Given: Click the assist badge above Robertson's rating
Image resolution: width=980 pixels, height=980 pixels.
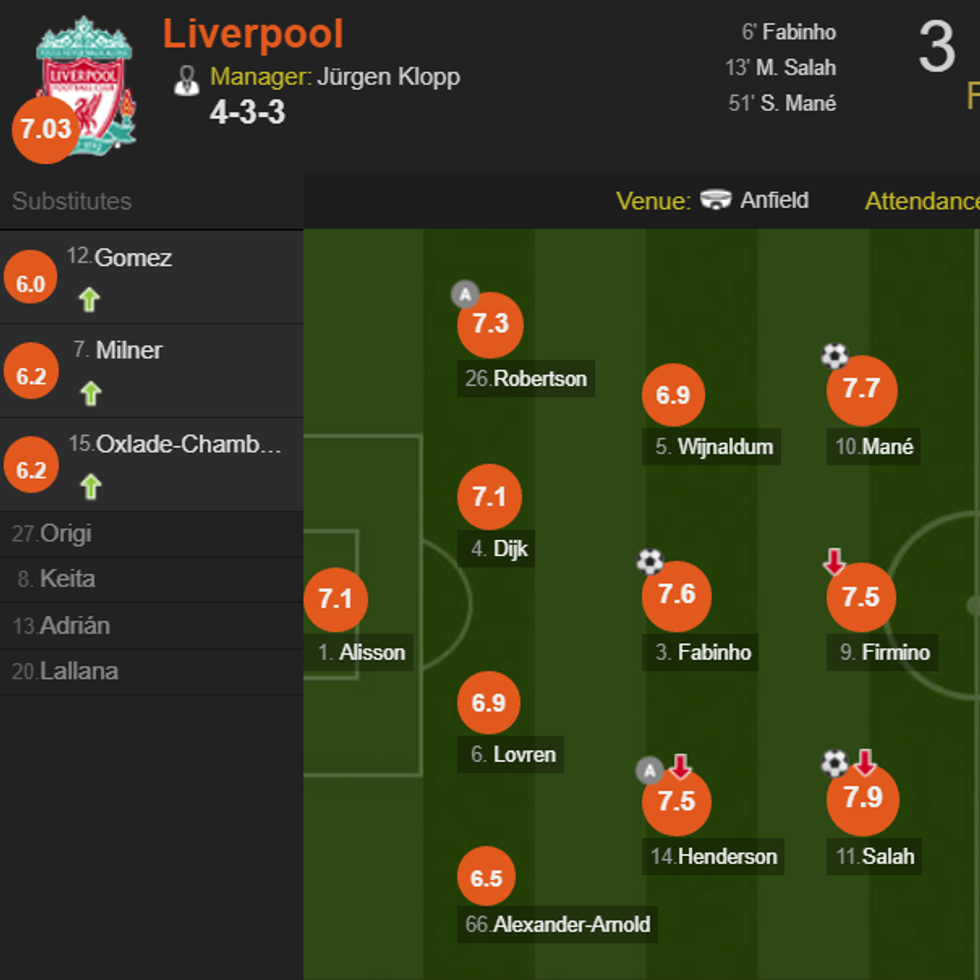Looking at the screenshot, I should point(464,294).
